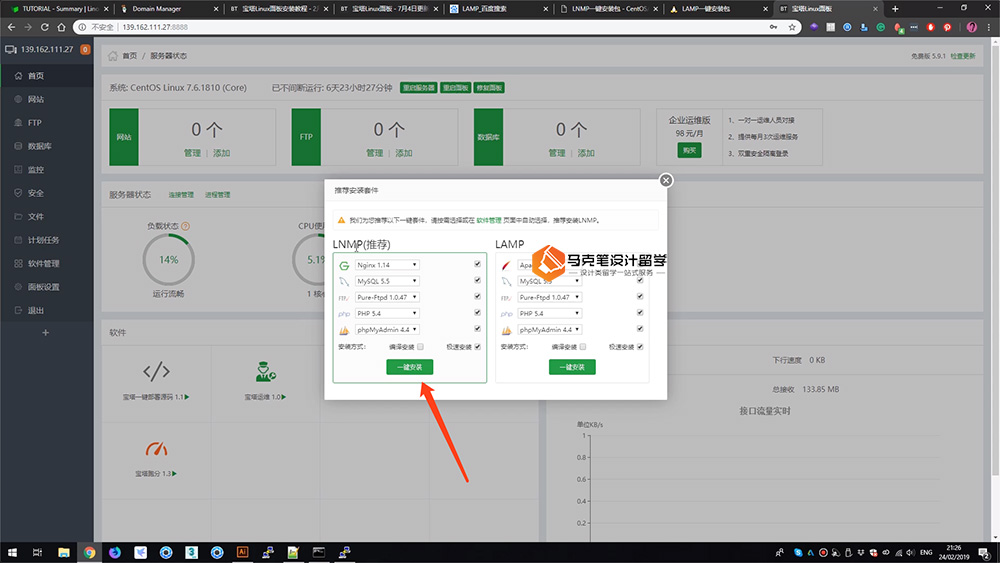This screenshot has height=563, width=1000.
Task: Open the LAMP phpMyAdmin 4.4 dropdown
Action: point(550,330)
